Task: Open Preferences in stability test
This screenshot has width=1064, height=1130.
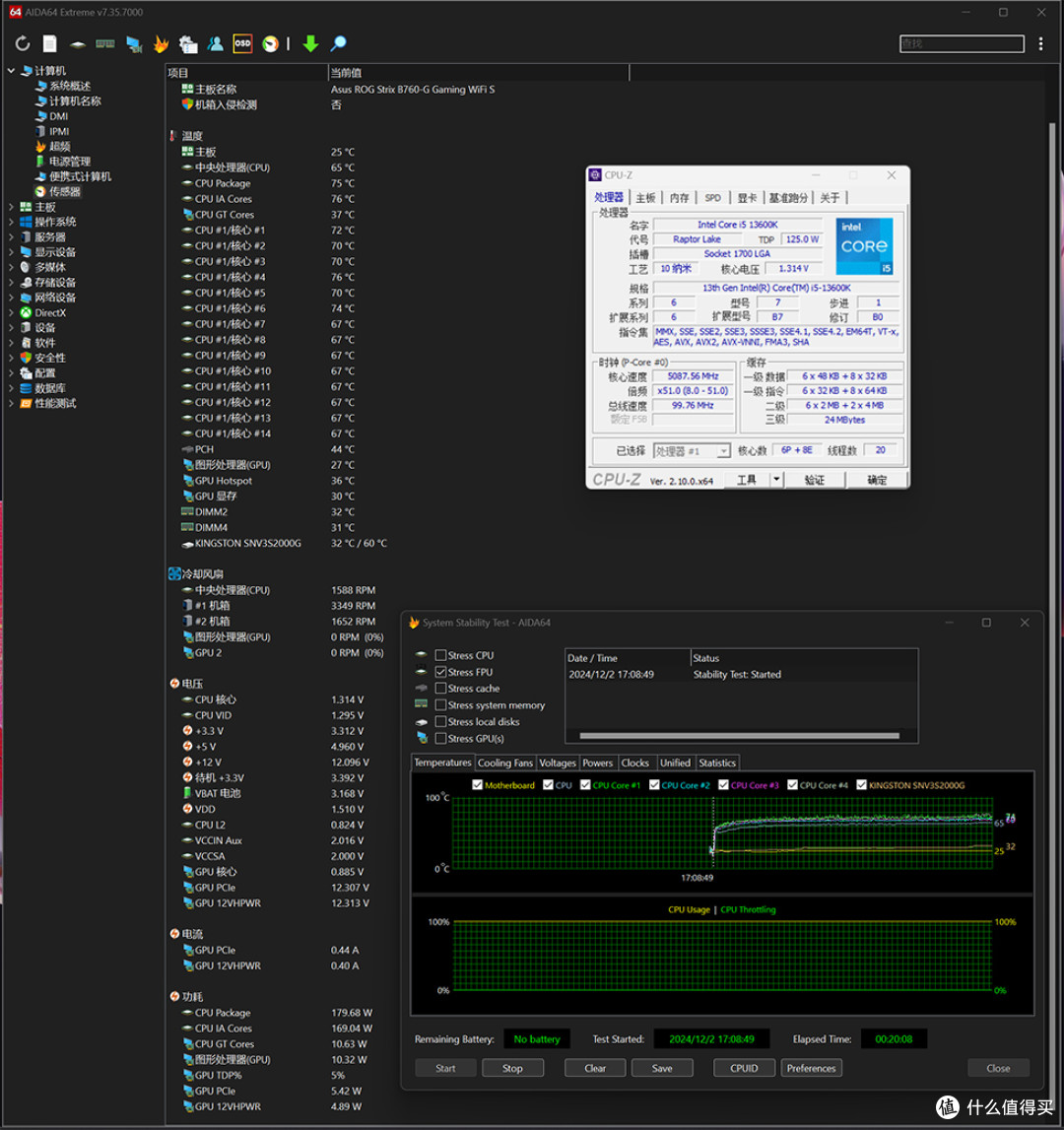Action: click(811, 1068)
